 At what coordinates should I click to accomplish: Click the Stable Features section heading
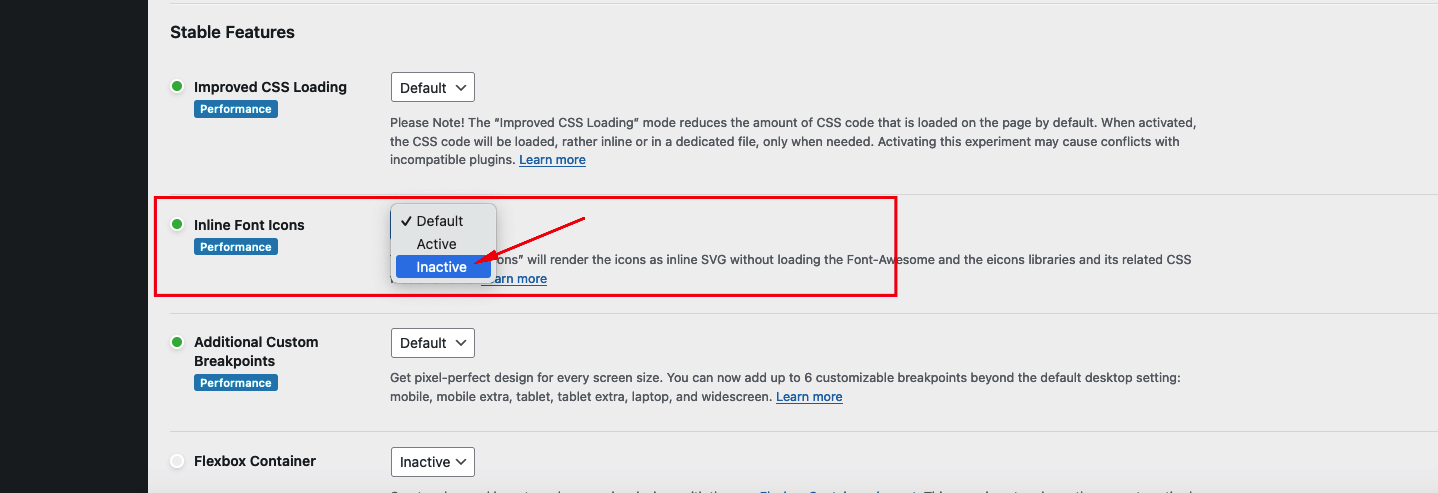coord(232,32)
